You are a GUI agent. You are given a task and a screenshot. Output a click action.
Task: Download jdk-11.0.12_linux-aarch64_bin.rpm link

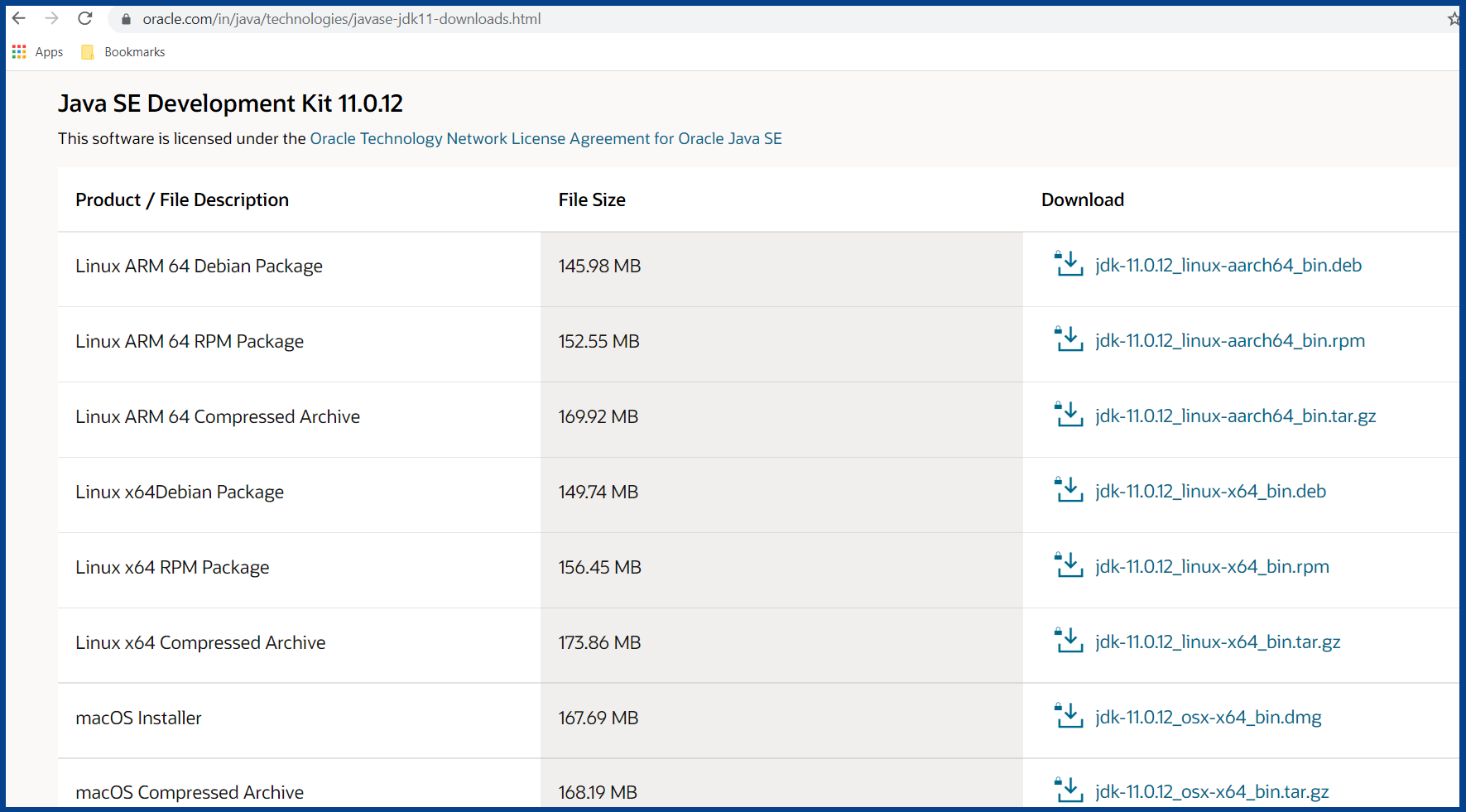pyautogui.click(x=1230, y=341)
